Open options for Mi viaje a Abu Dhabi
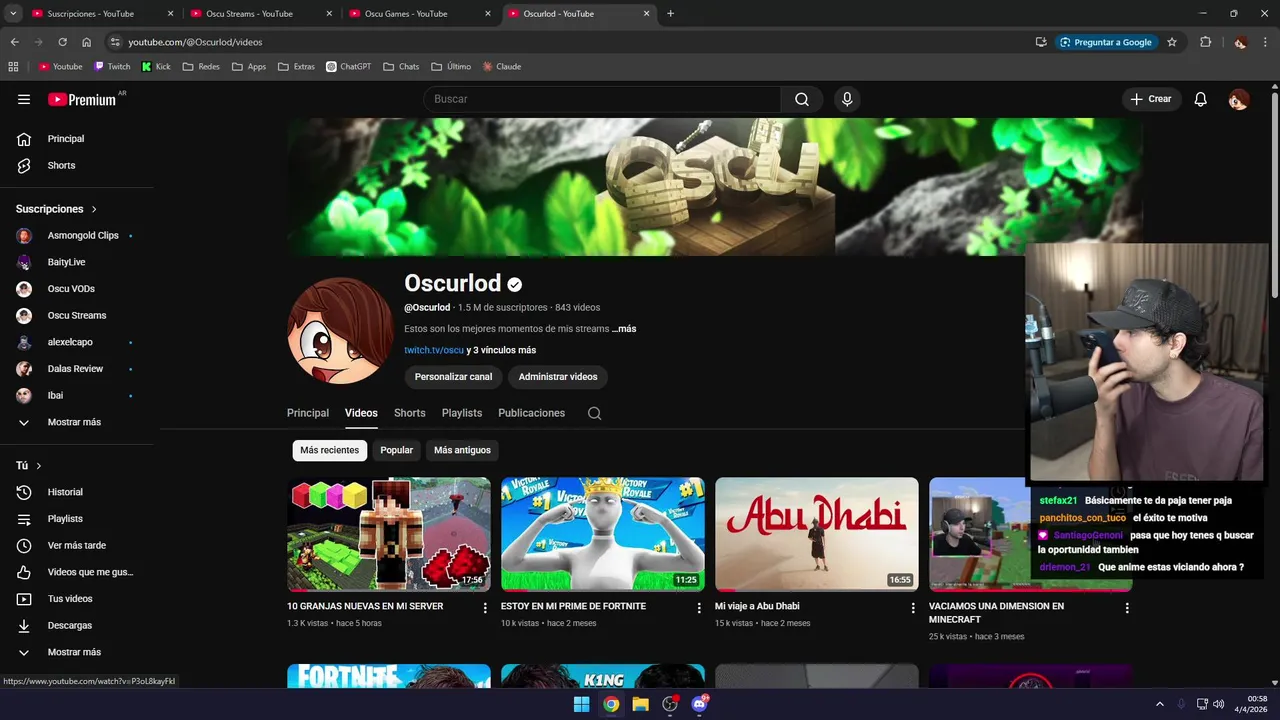 (x=912, y=607)
